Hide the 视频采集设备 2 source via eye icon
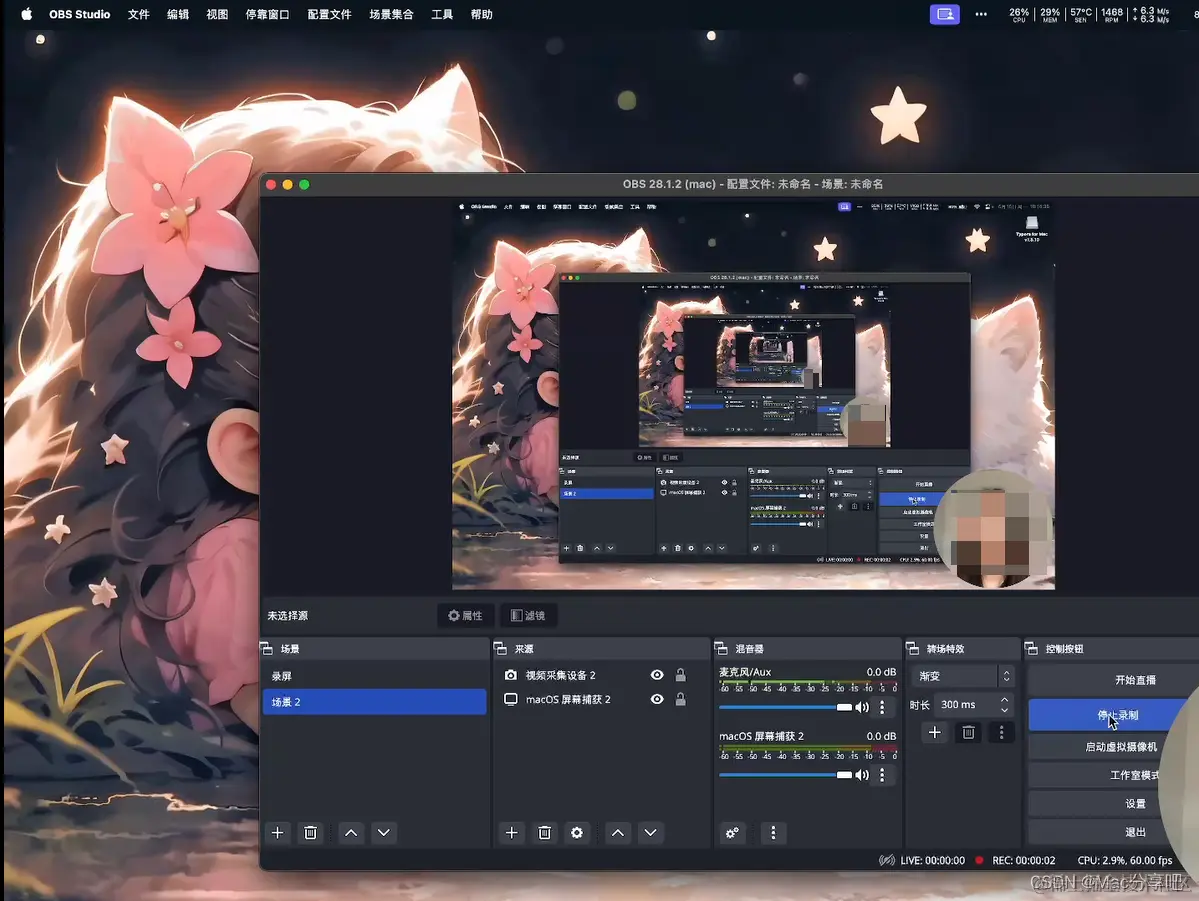Viewport: 1199px width, 901px height. pos(657,675)
